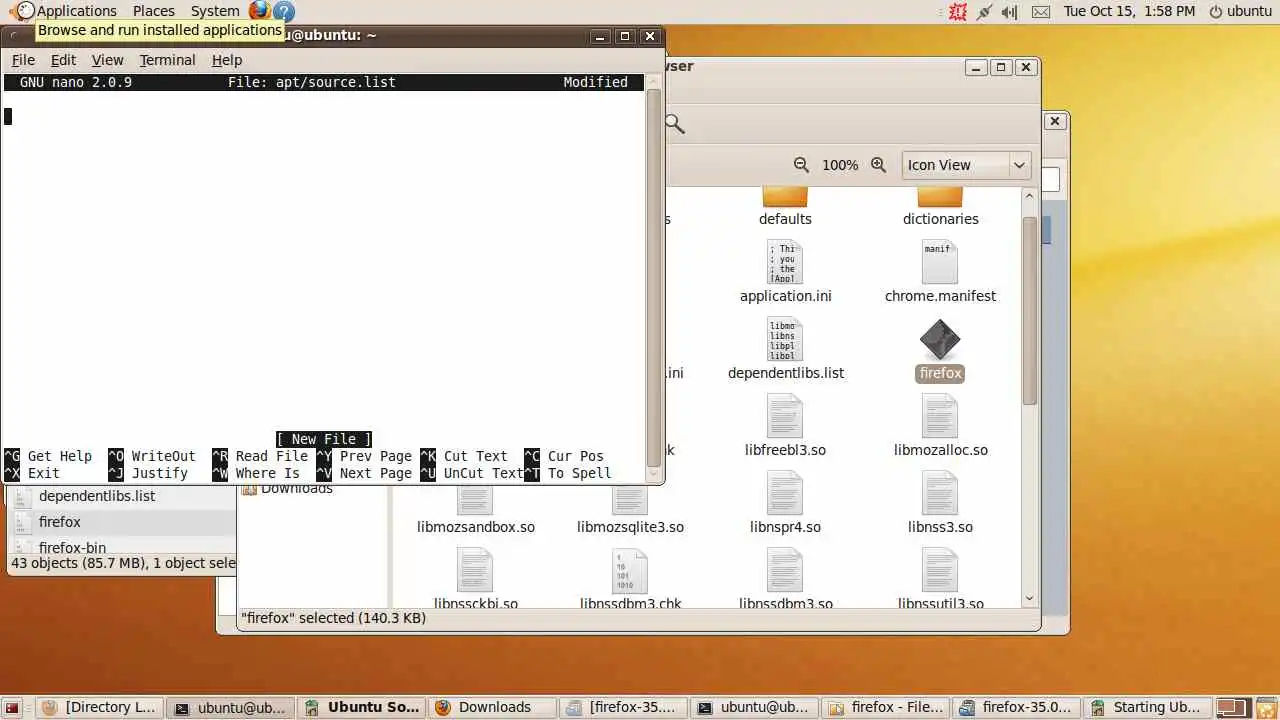The width and height of the screenshot is (1280, 720).
Task: Select dependentlibs.list row in left list
Action: [x=121, y=496]
